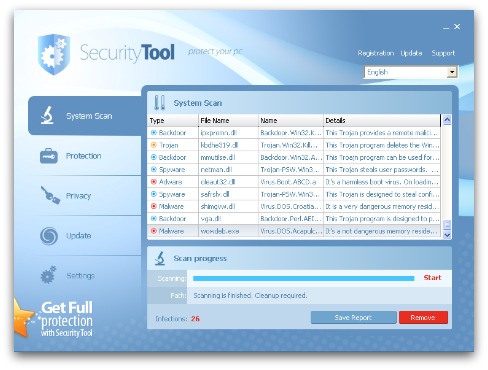Open the Registration link at top

(x=375, y=53)
